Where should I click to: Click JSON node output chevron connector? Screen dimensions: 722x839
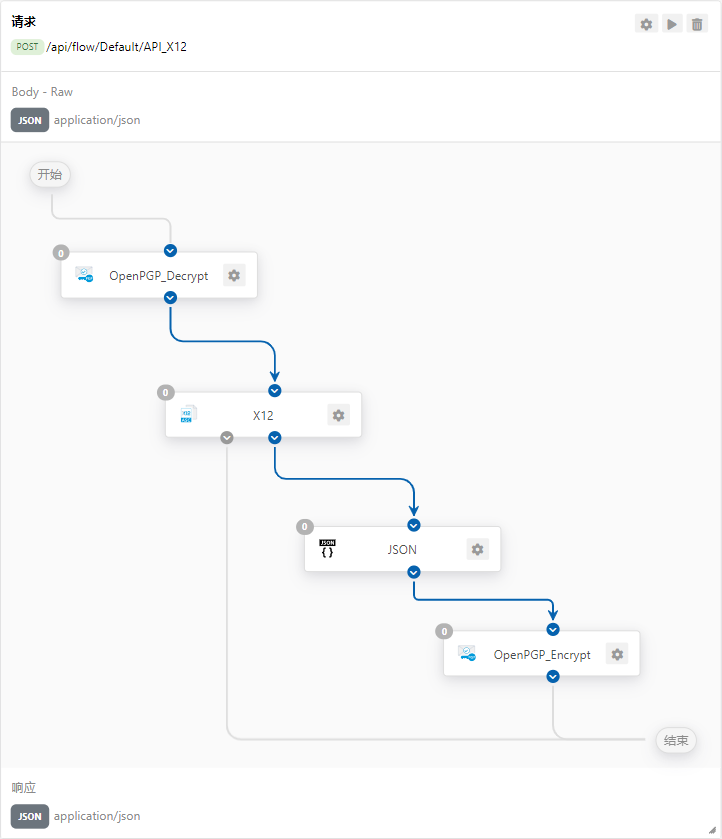click(414, 572)
